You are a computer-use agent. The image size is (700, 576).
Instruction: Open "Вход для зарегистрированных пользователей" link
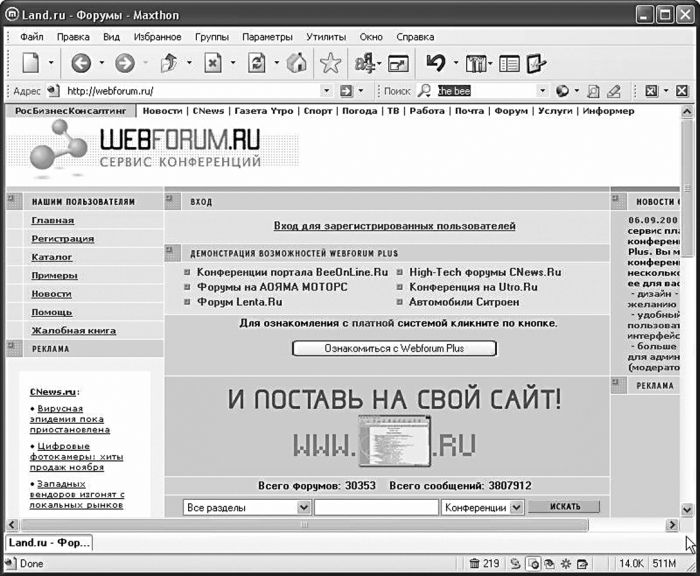click(395, 226)
